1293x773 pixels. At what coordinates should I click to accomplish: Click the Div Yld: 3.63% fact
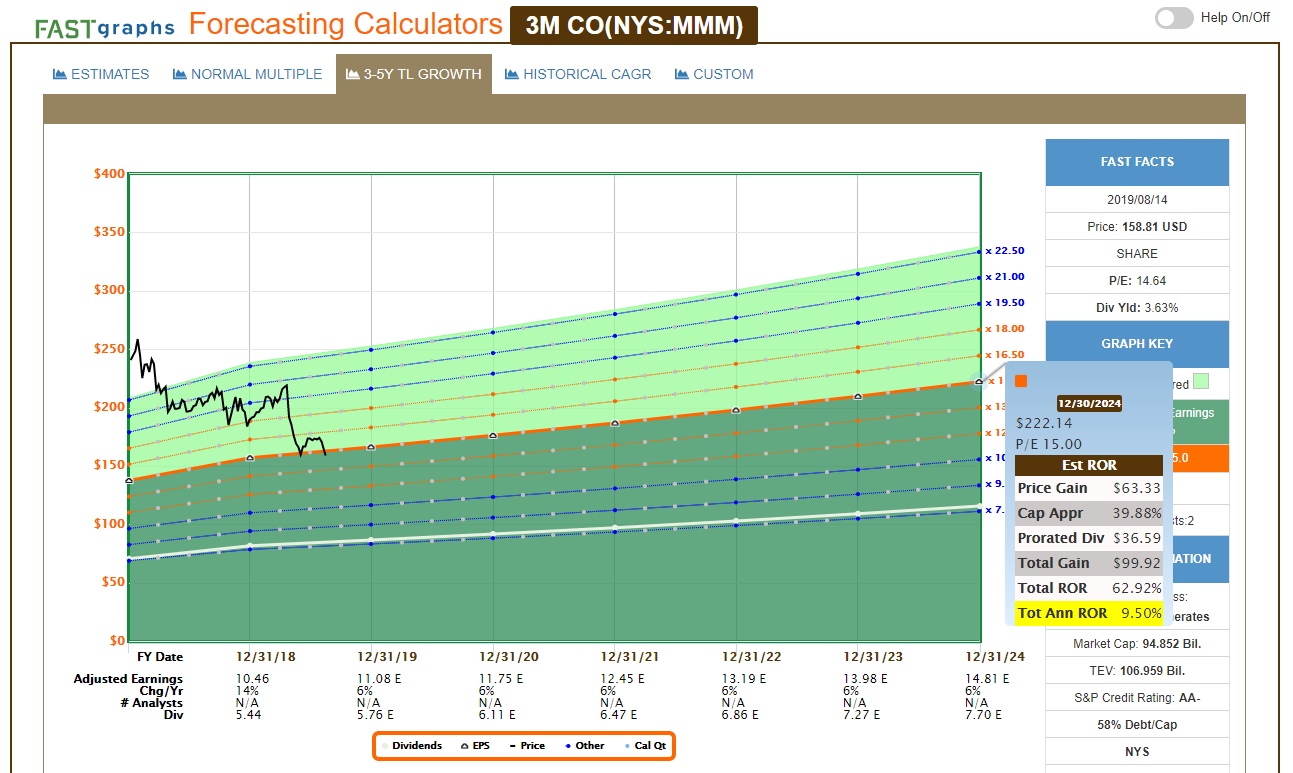pos(1137,308)
